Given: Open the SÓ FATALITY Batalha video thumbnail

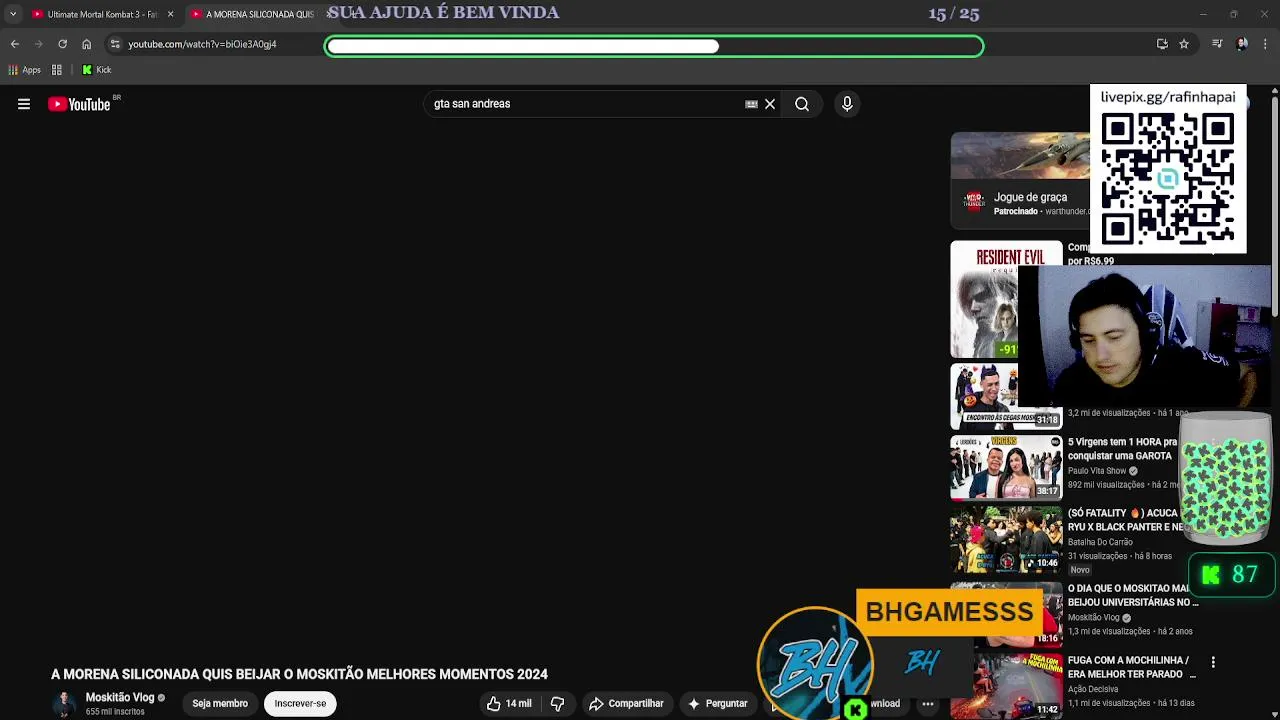Looking at the screenshot, I should [1006, 539].
